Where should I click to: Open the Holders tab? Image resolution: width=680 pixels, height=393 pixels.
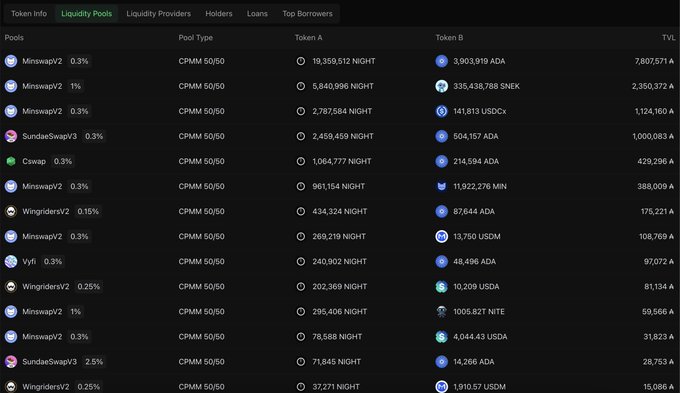pos(219,13)
